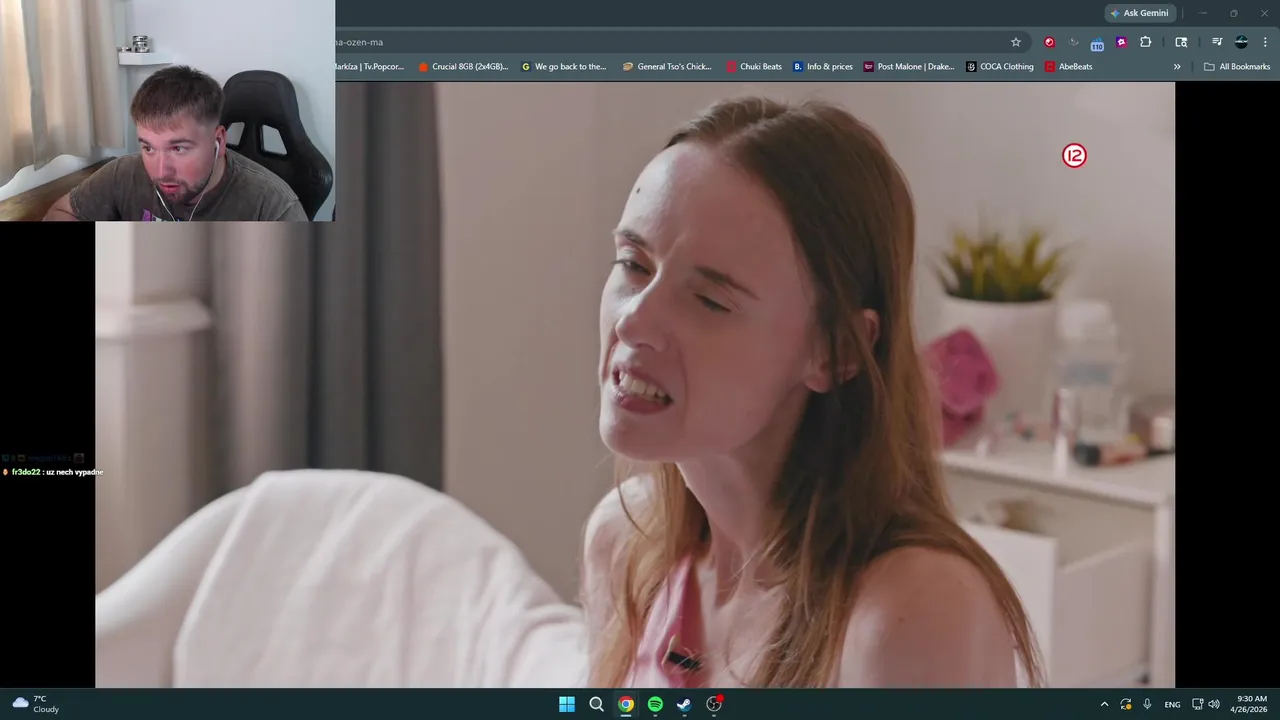Click the video player frame

pyautogui.click(x=635, y=385)
